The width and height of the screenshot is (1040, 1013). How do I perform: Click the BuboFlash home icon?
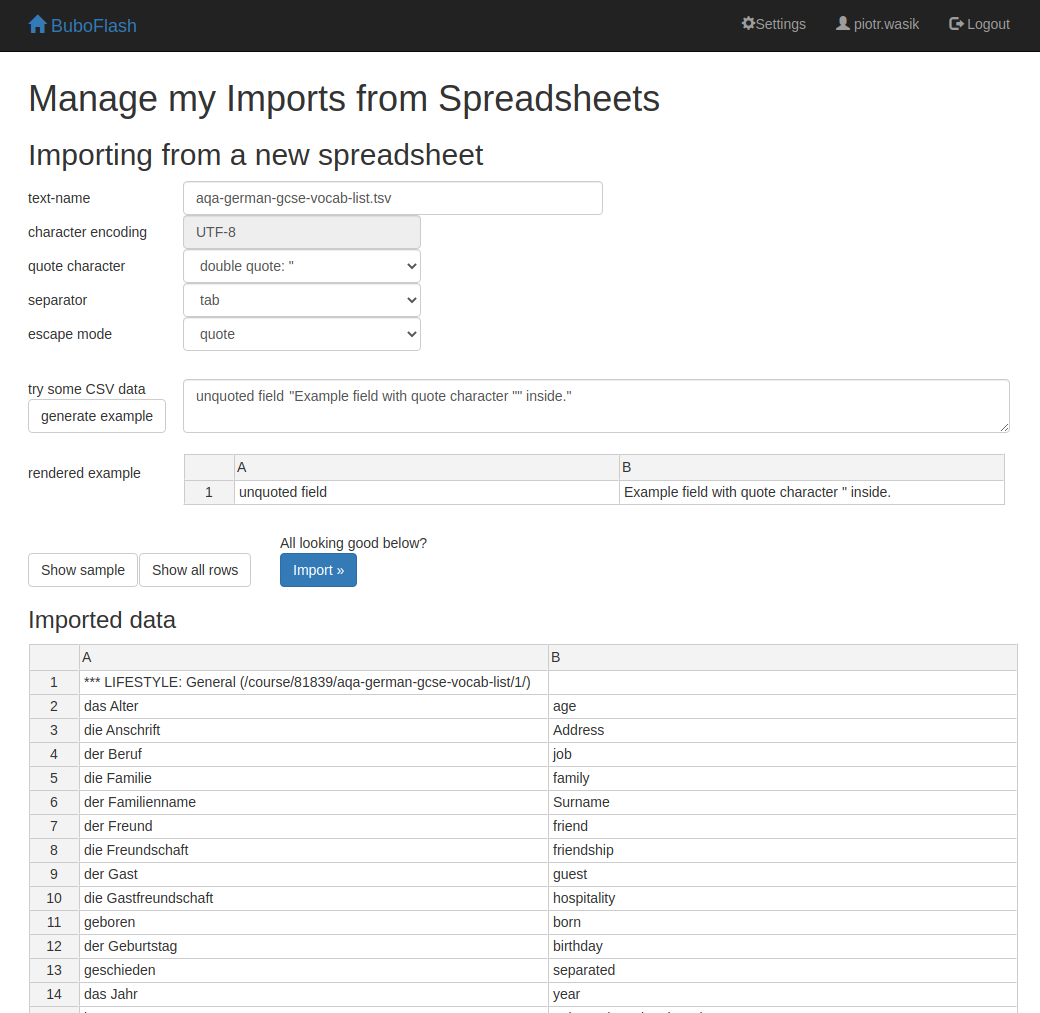(38, 24)
